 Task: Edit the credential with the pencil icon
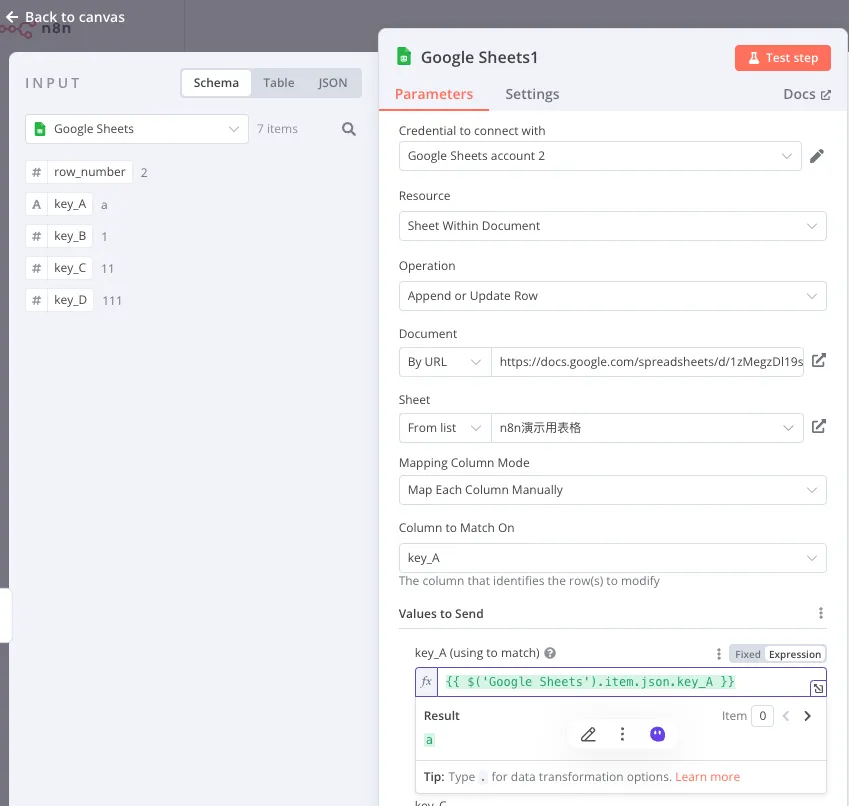pyautogui.click(x=817, y=156)
